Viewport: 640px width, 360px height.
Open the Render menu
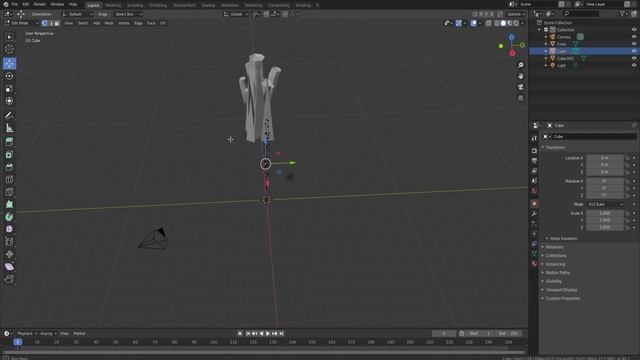pyautogui.click(x=40, y=4)
